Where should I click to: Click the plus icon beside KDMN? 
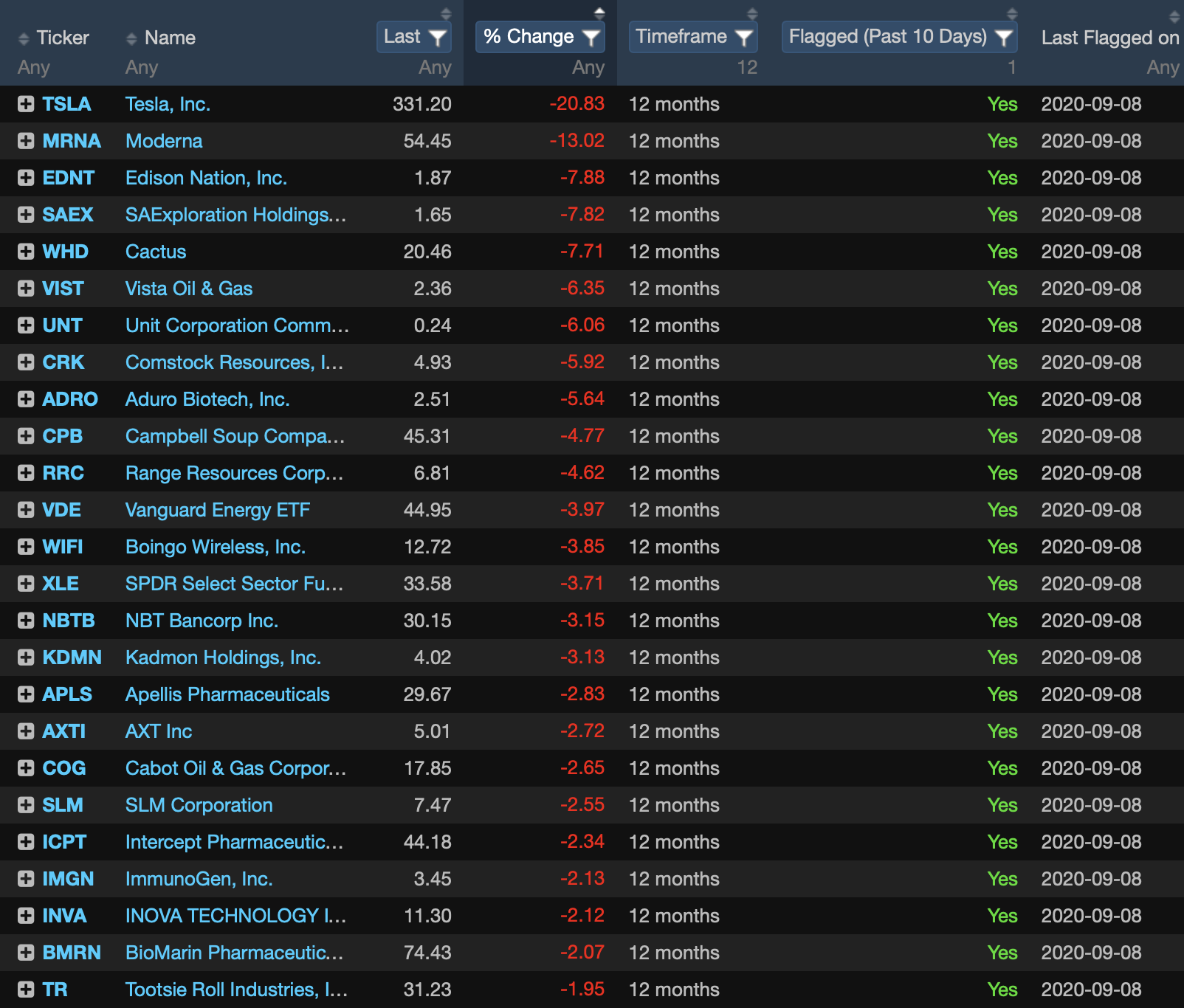tap(26, 657)
